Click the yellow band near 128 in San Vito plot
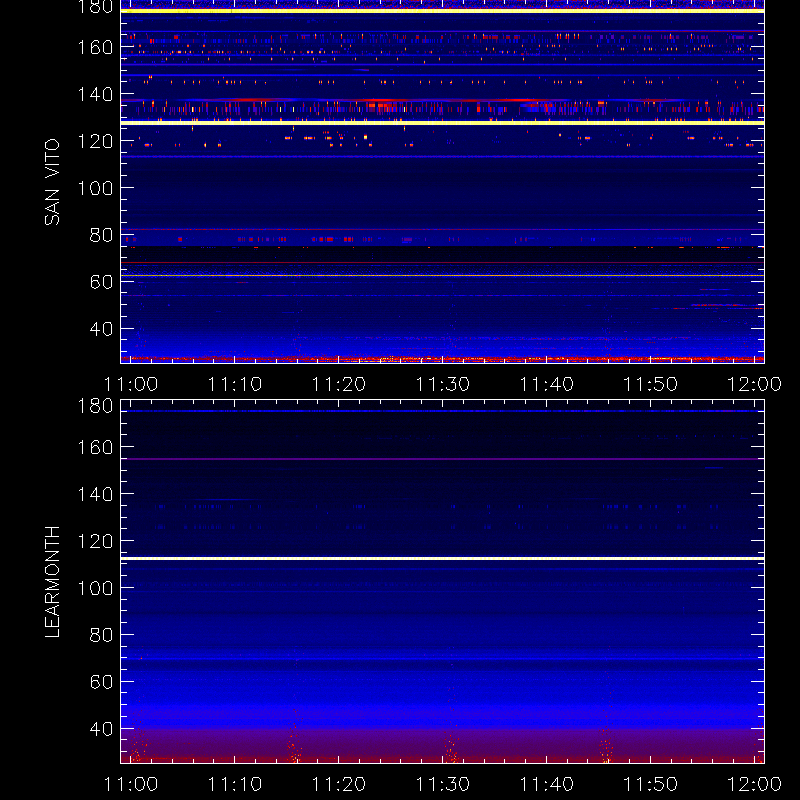The image size is (800, 800). click(x=442, y=122)
